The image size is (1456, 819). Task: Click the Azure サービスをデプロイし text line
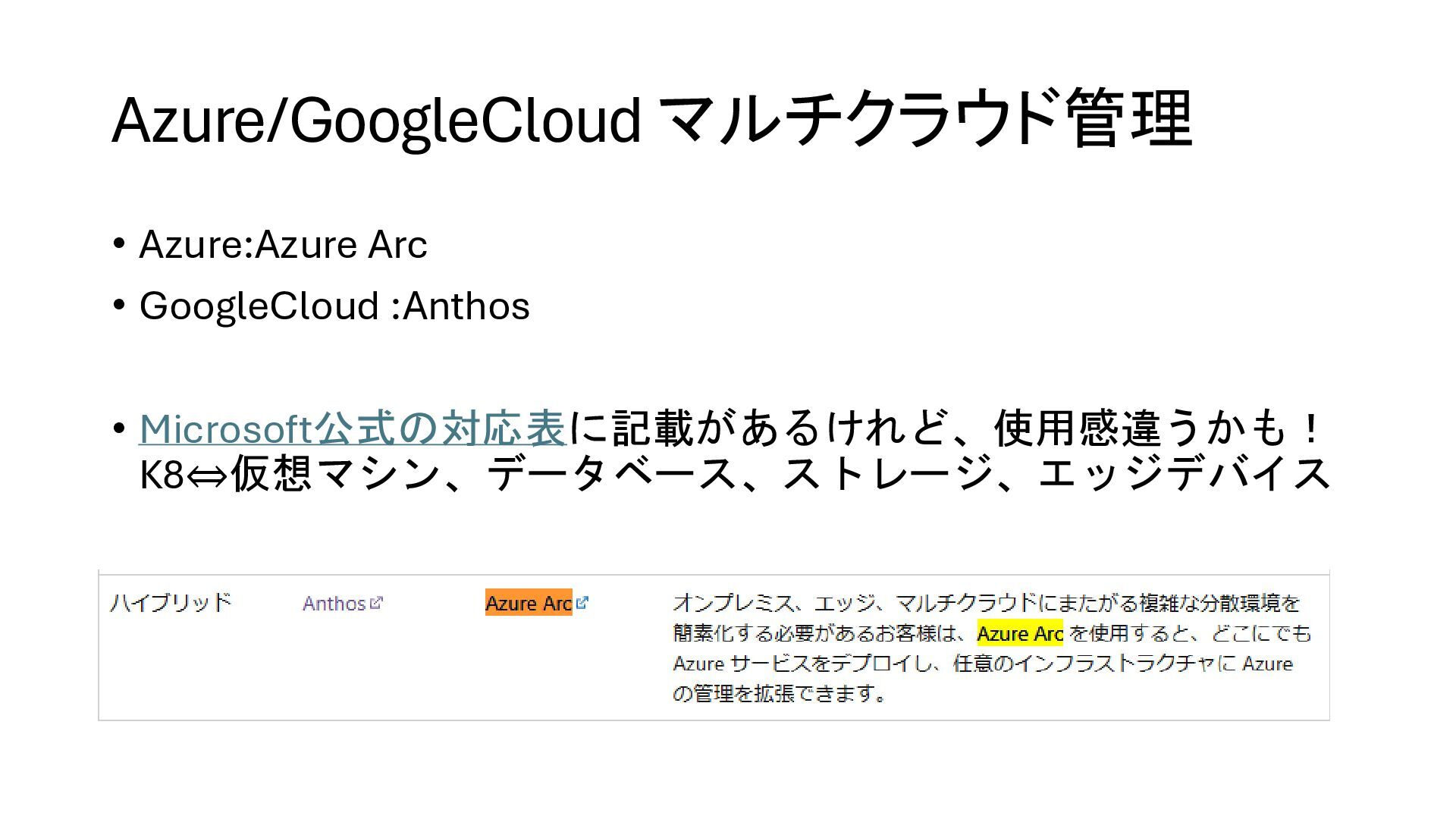982,664
